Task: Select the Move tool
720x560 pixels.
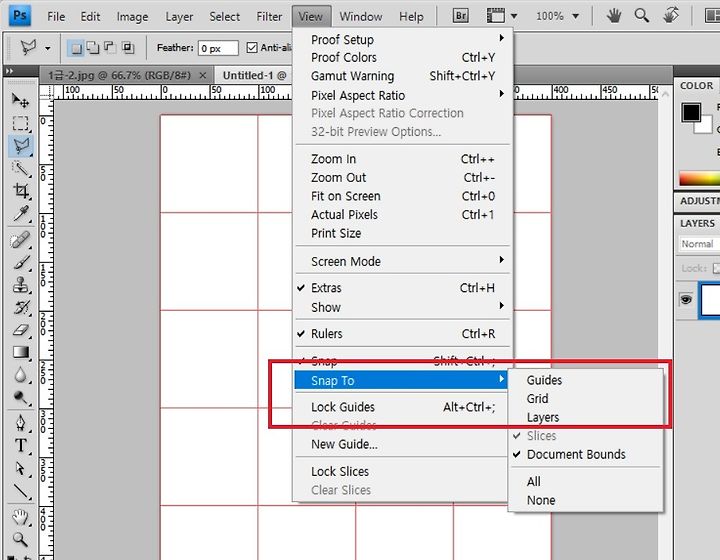Action: coord(20,100)
